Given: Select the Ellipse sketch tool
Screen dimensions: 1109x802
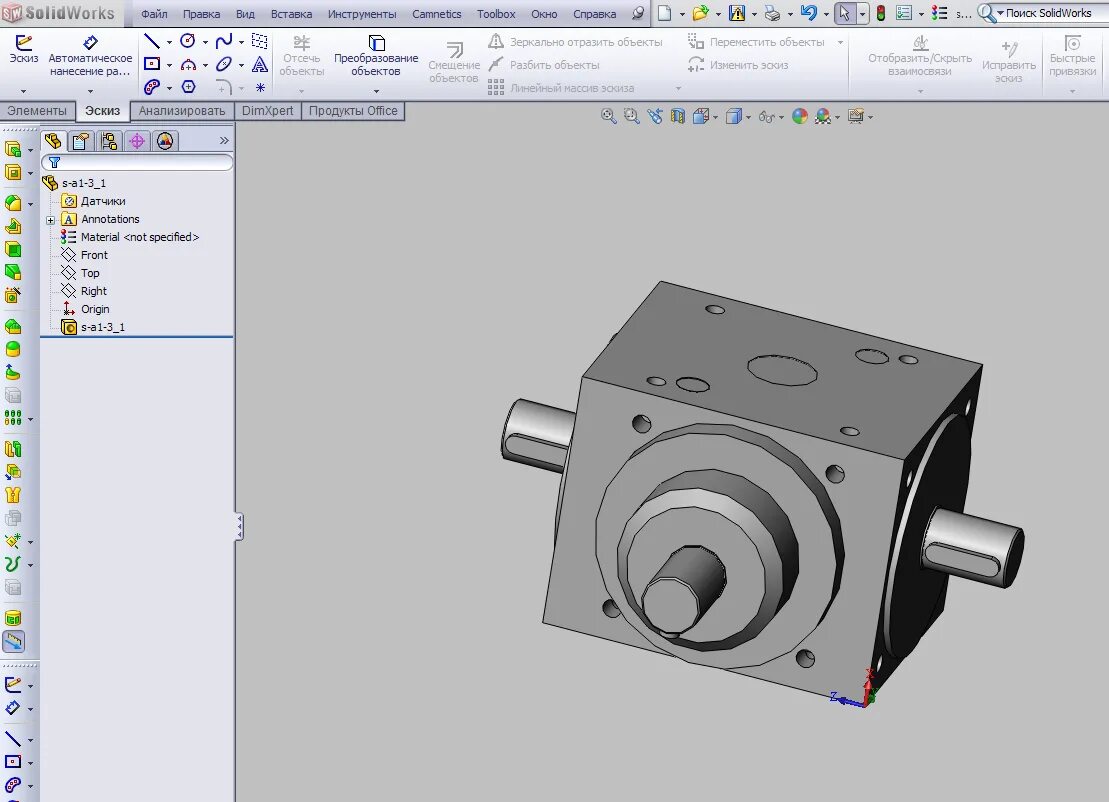Looking at the screenshot, I should [x=223, y=64].
